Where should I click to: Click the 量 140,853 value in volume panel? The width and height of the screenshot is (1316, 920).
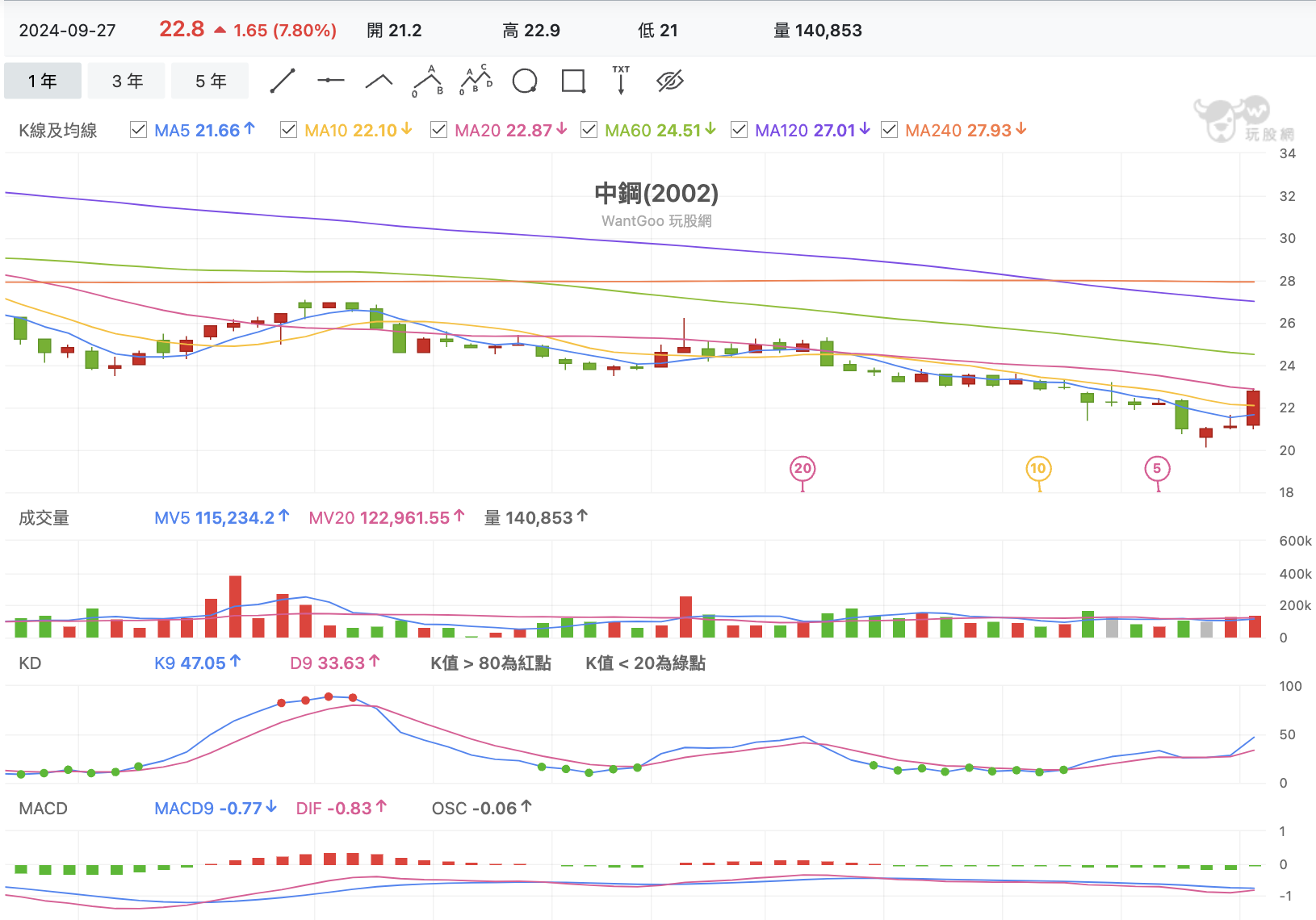pyautogui.click(x=536, y=517)
